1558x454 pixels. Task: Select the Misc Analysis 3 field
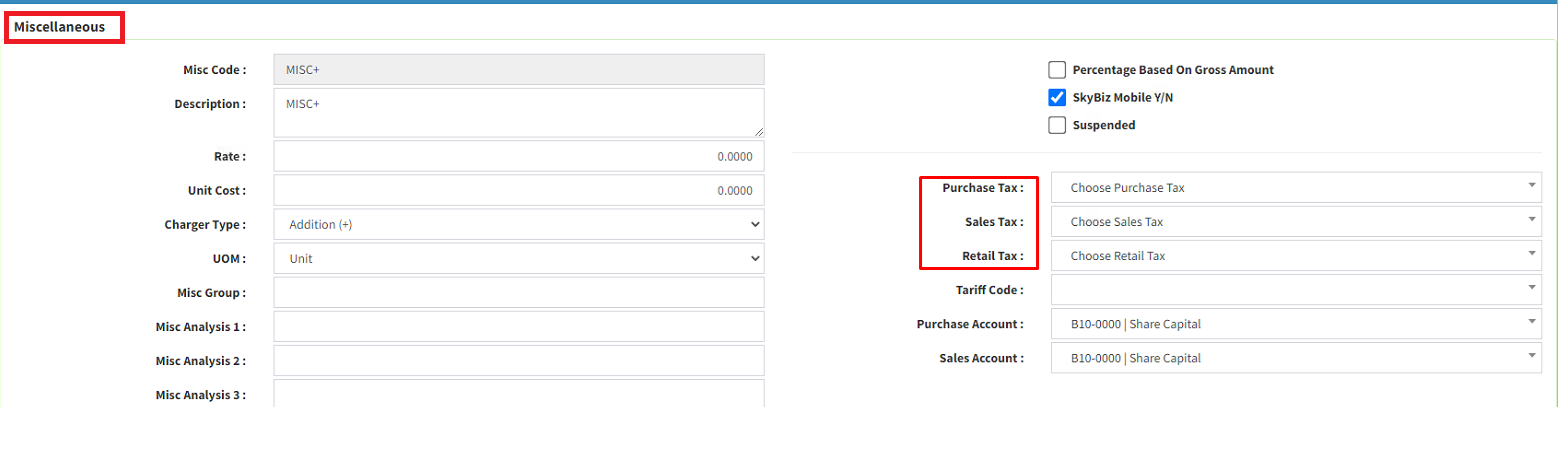tap(518, 393)
